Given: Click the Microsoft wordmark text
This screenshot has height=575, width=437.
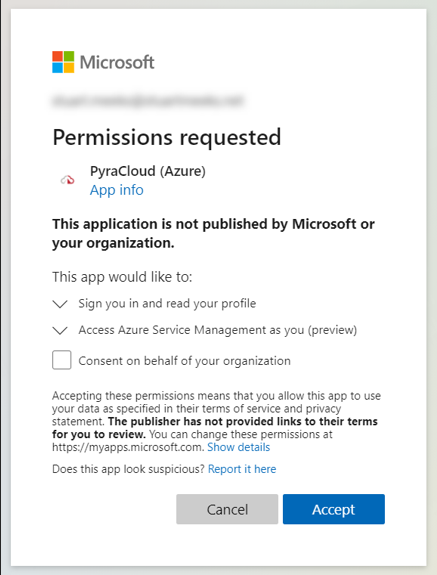Looking at the screenshot, I should click(x=117, y=62).
